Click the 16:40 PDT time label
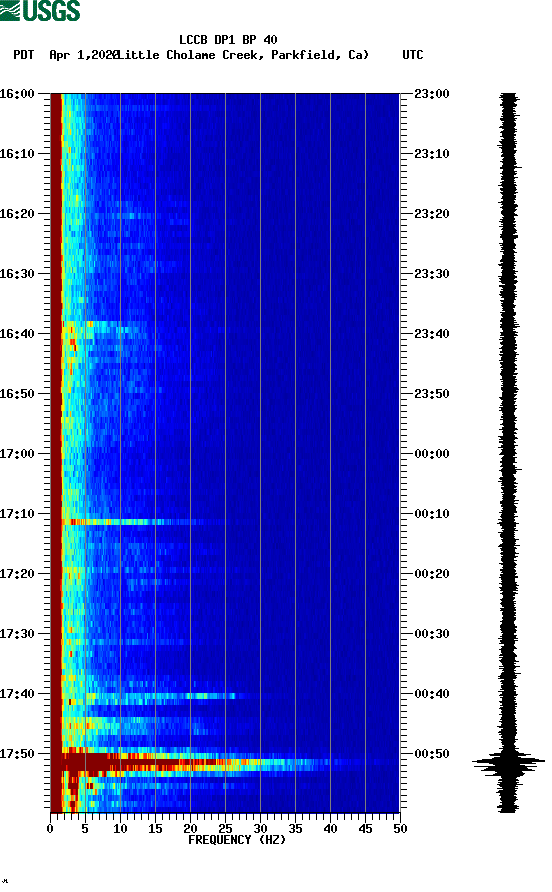This screenshot has width=552, height=892. click(x=17, y=334)
